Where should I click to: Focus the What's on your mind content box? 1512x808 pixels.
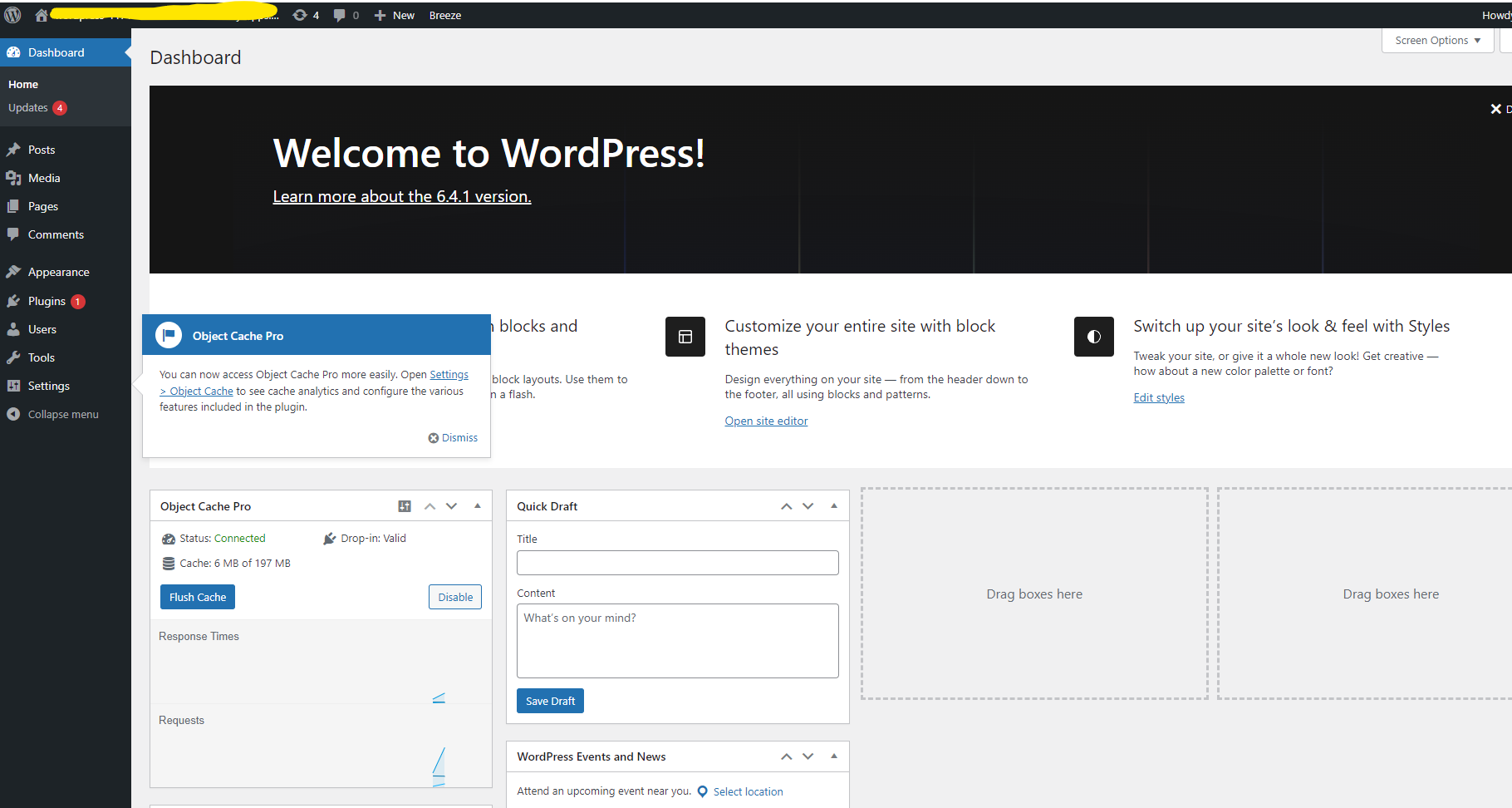(x=678, y=641)
